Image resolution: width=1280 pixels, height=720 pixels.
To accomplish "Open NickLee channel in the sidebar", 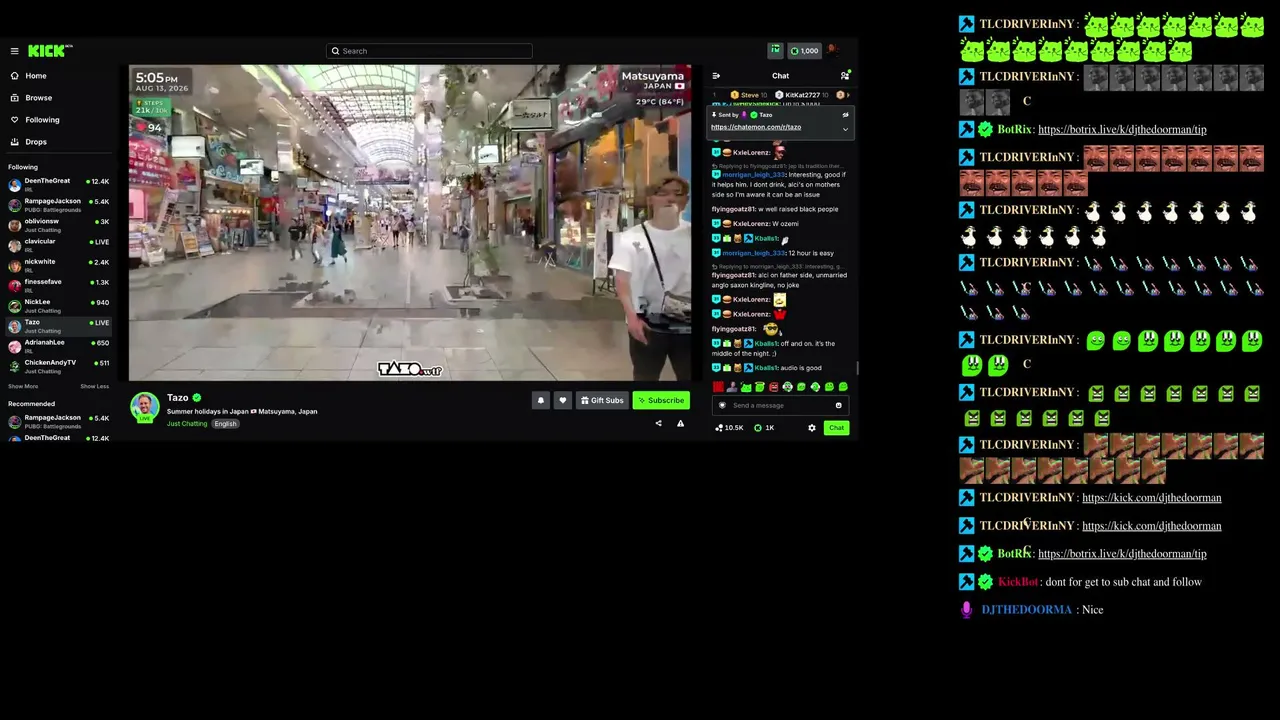I will (x=59, y=305).
